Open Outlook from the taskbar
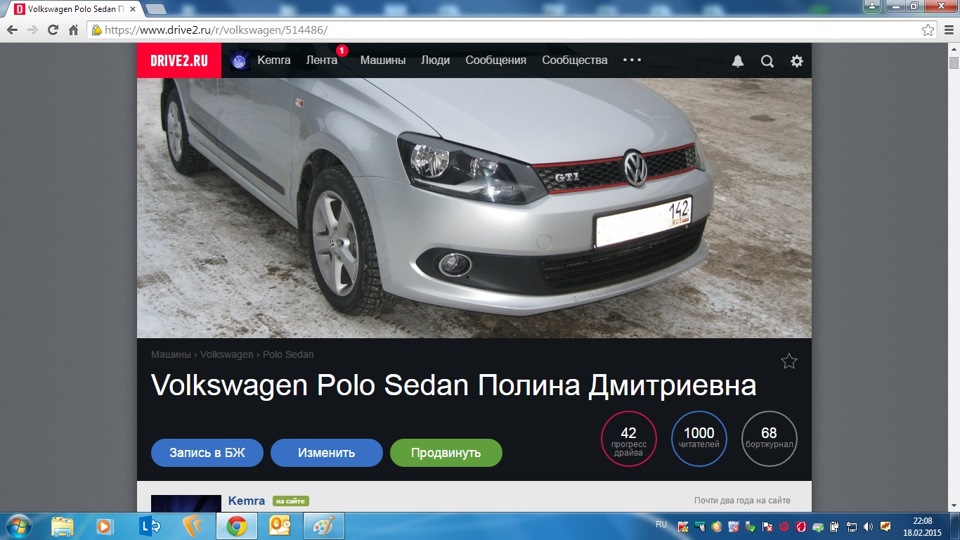 [x=280, y=527]
